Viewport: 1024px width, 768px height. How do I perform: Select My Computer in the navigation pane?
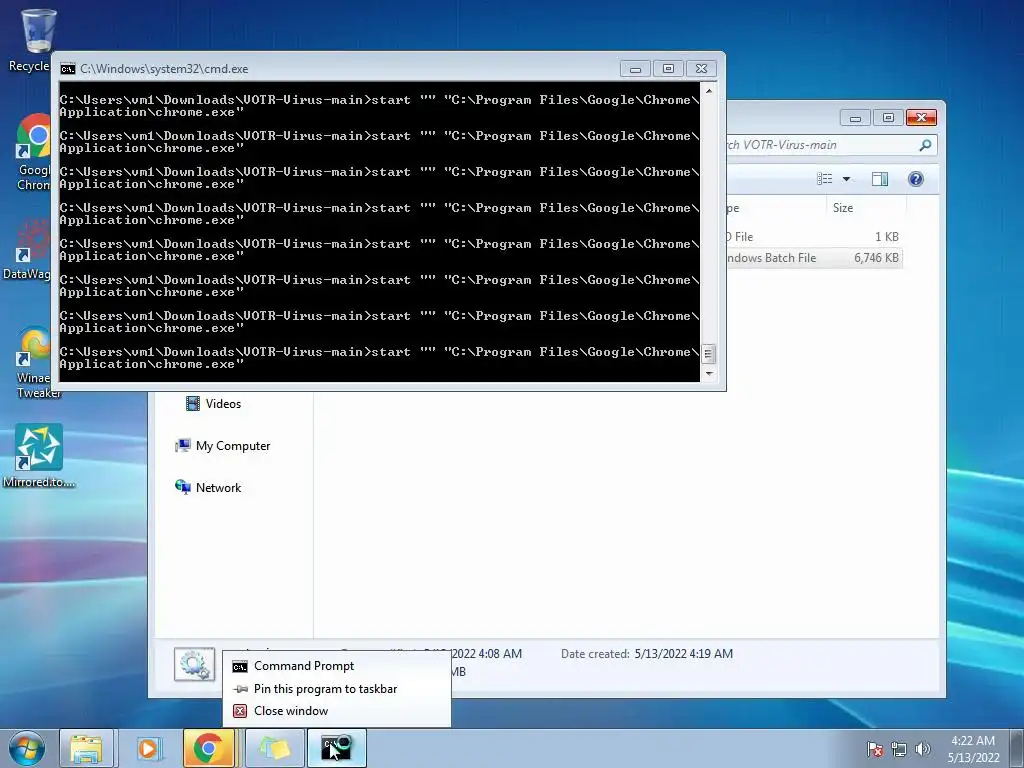[223, 445]
